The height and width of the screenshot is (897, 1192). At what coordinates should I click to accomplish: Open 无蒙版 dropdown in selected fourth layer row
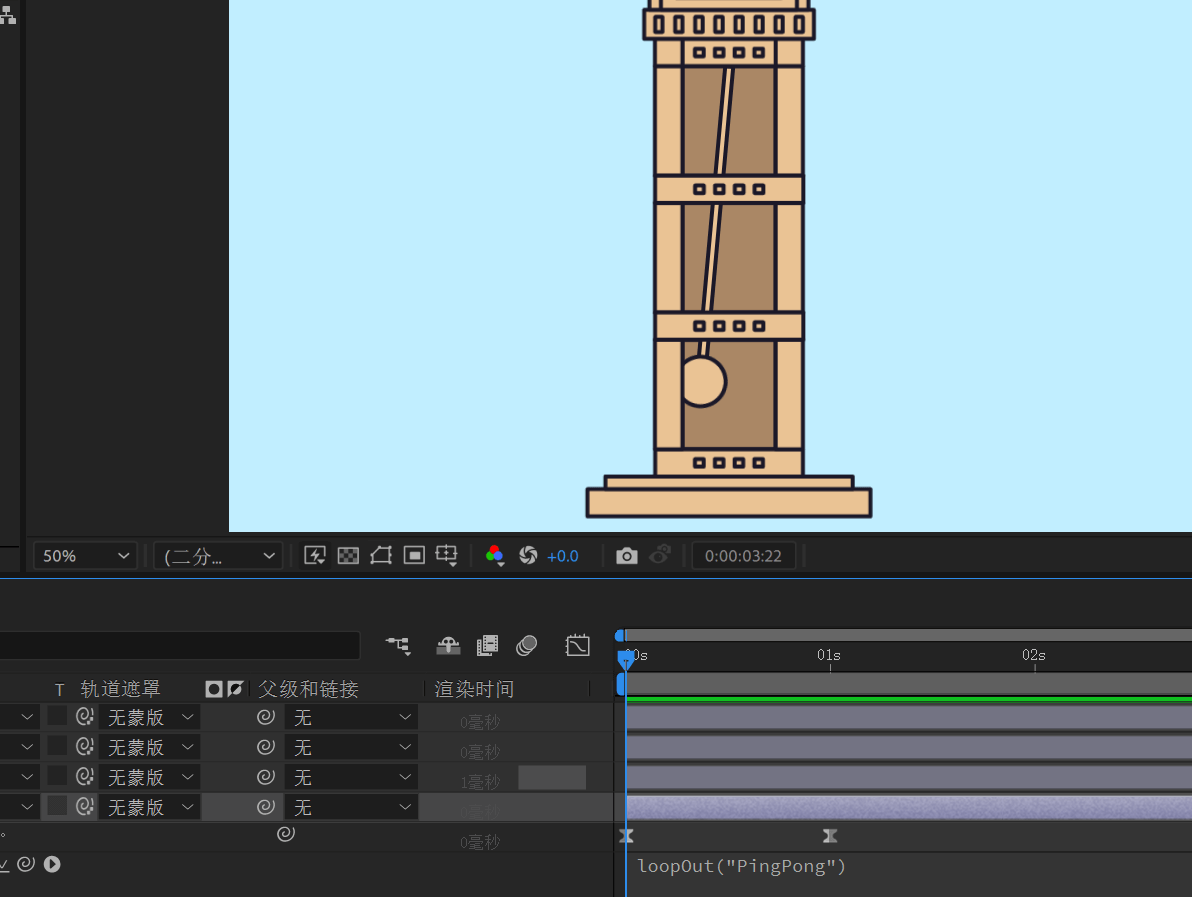(x=150, y=807)
